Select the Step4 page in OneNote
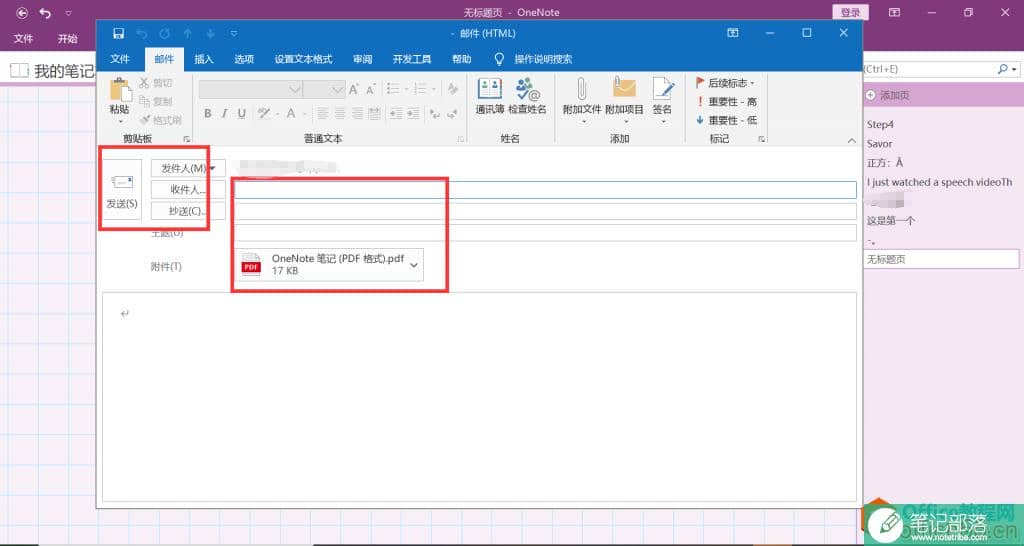The width and height of the screenshot is (1024, 546). pos(880,124)
